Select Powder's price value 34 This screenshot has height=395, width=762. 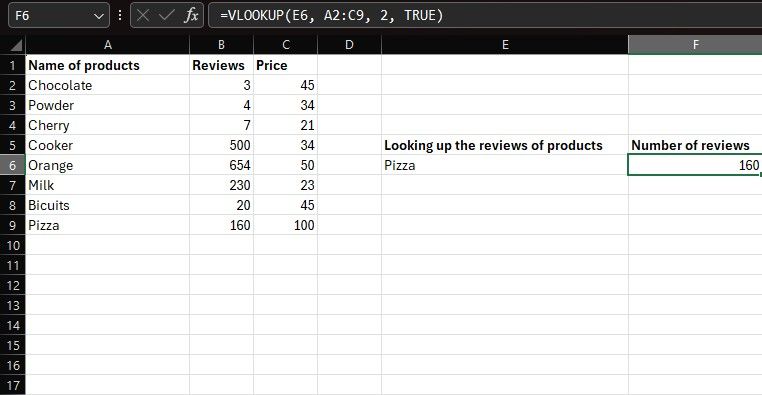click(286, 105)
